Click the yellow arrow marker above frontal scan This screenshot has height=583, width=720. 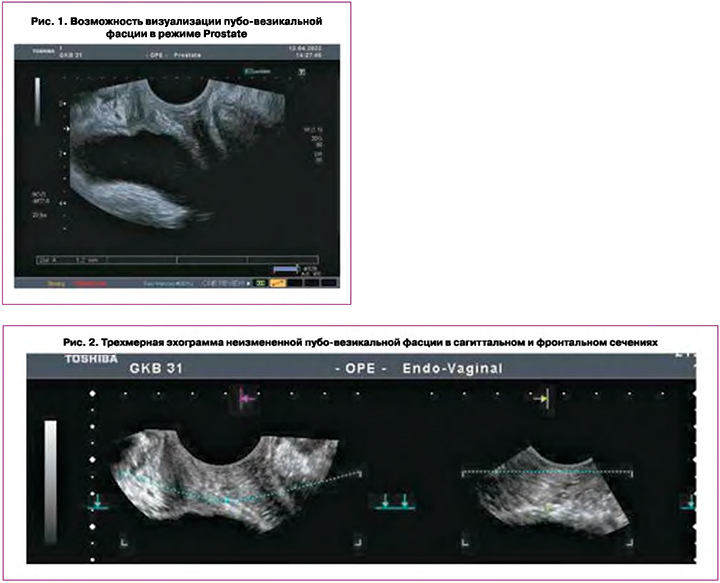click(540, 397)
